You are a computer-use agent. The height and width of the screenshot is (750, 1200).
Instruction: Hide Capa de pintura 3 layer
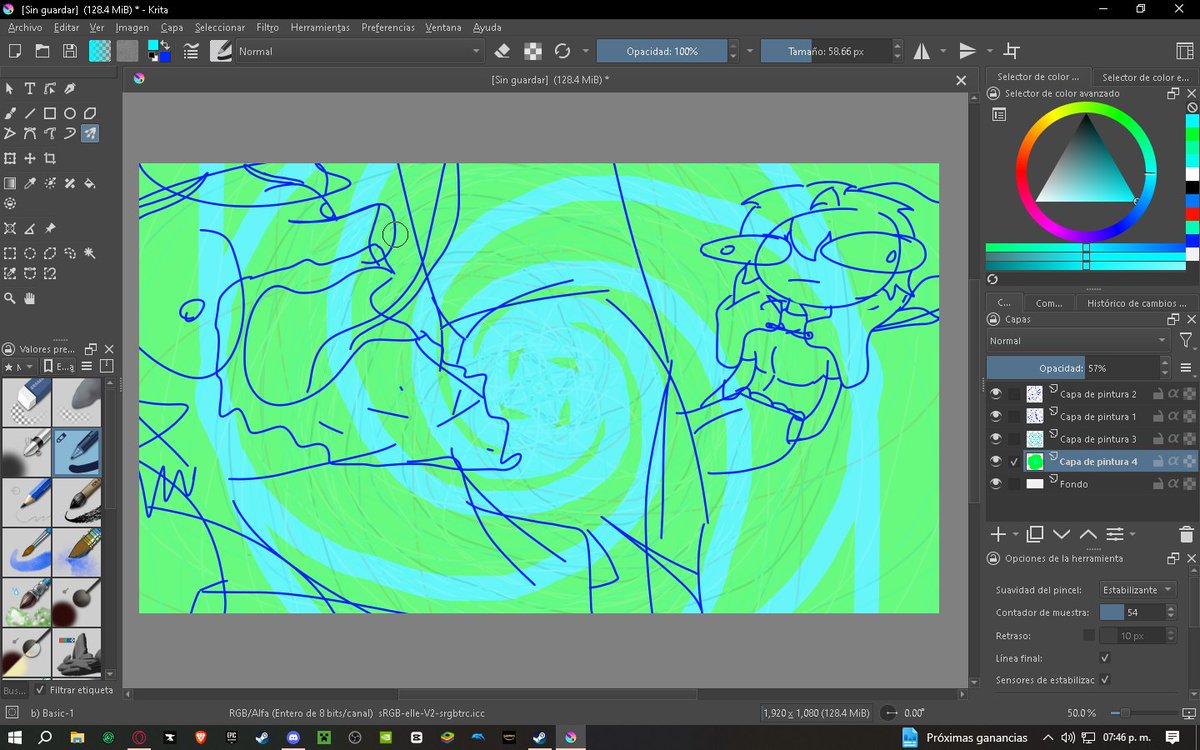pyautogui.click(x=995, y=439)
